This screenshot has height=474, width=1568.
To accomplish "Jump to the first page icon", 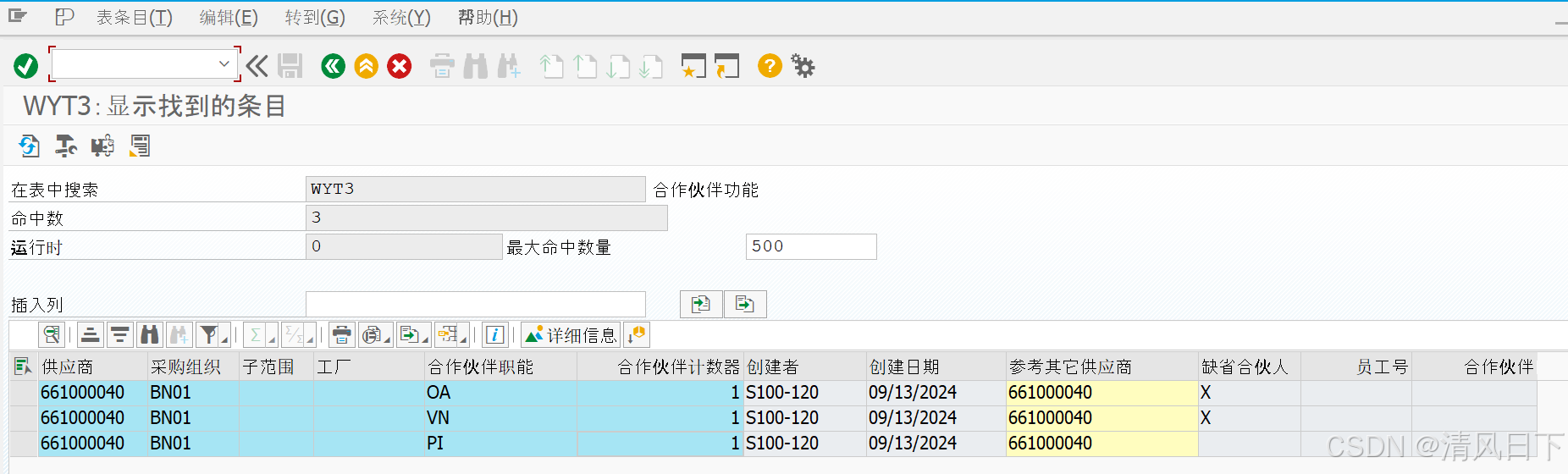I will pos(552,66).
